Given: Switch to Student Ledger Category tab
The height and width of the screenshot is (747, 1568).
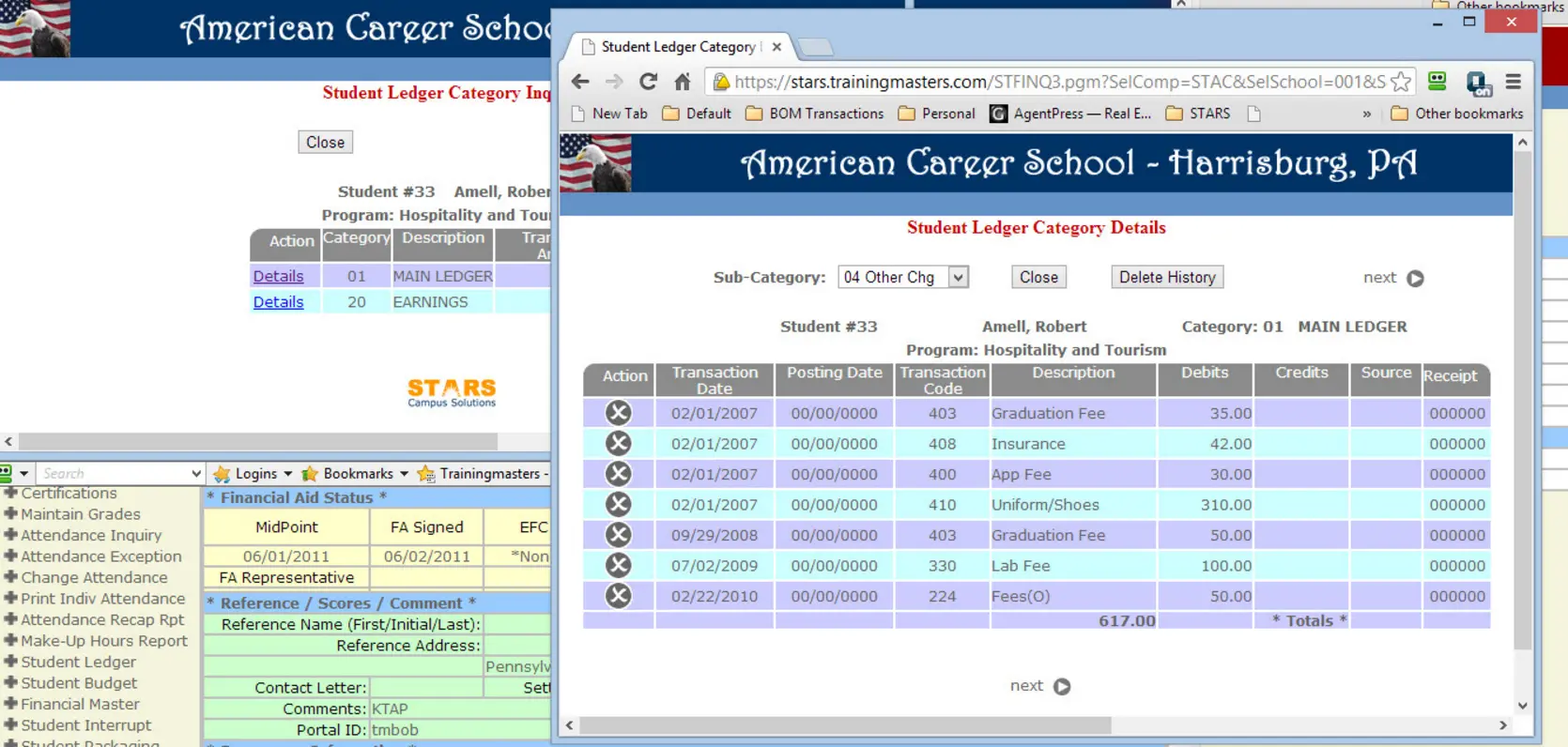Looking at the screenshot, I should pos(678,47).
